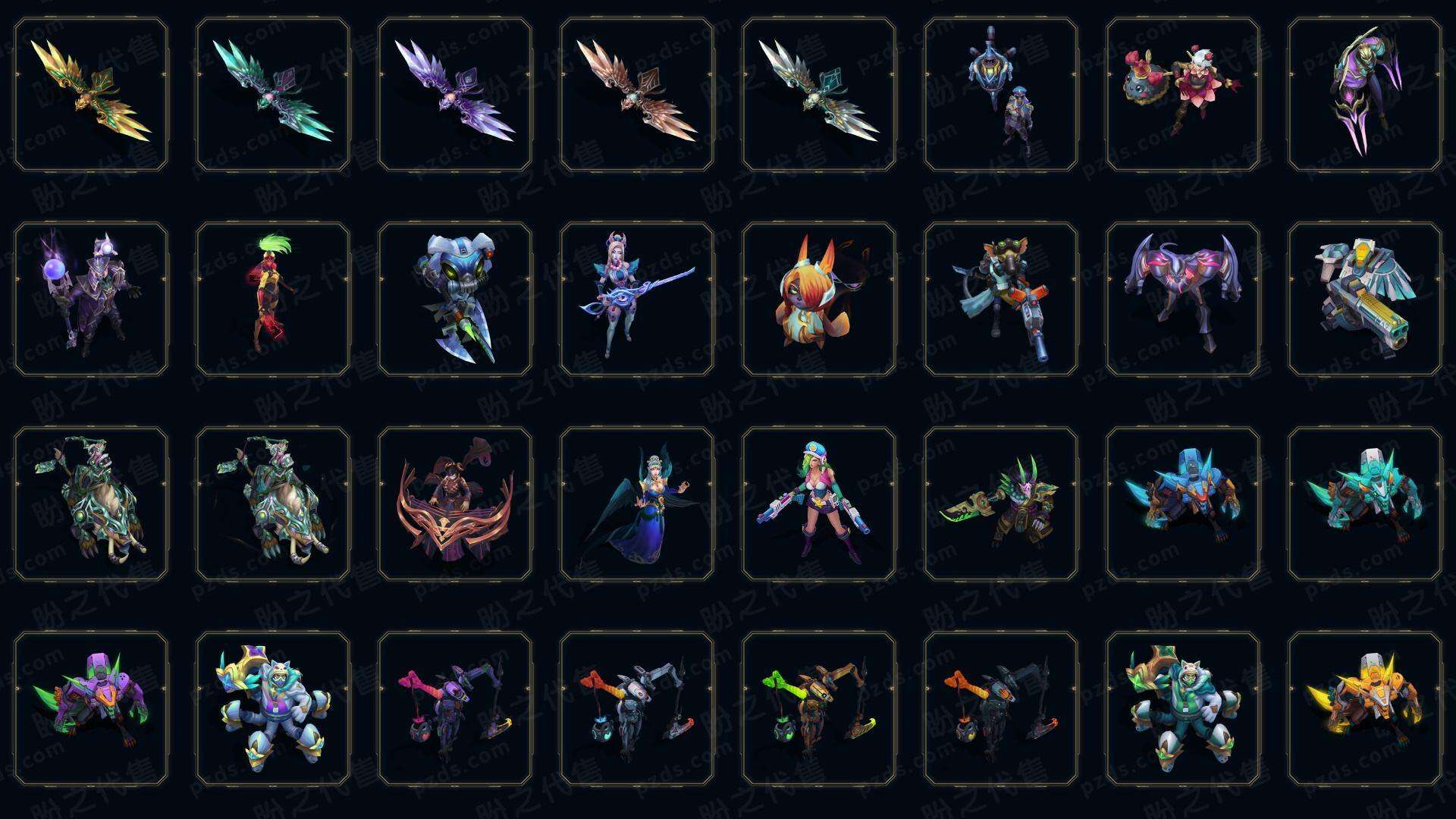Open the white-gold astronaut cat suit skin
1456x819 pixels.
coord(273,708)
